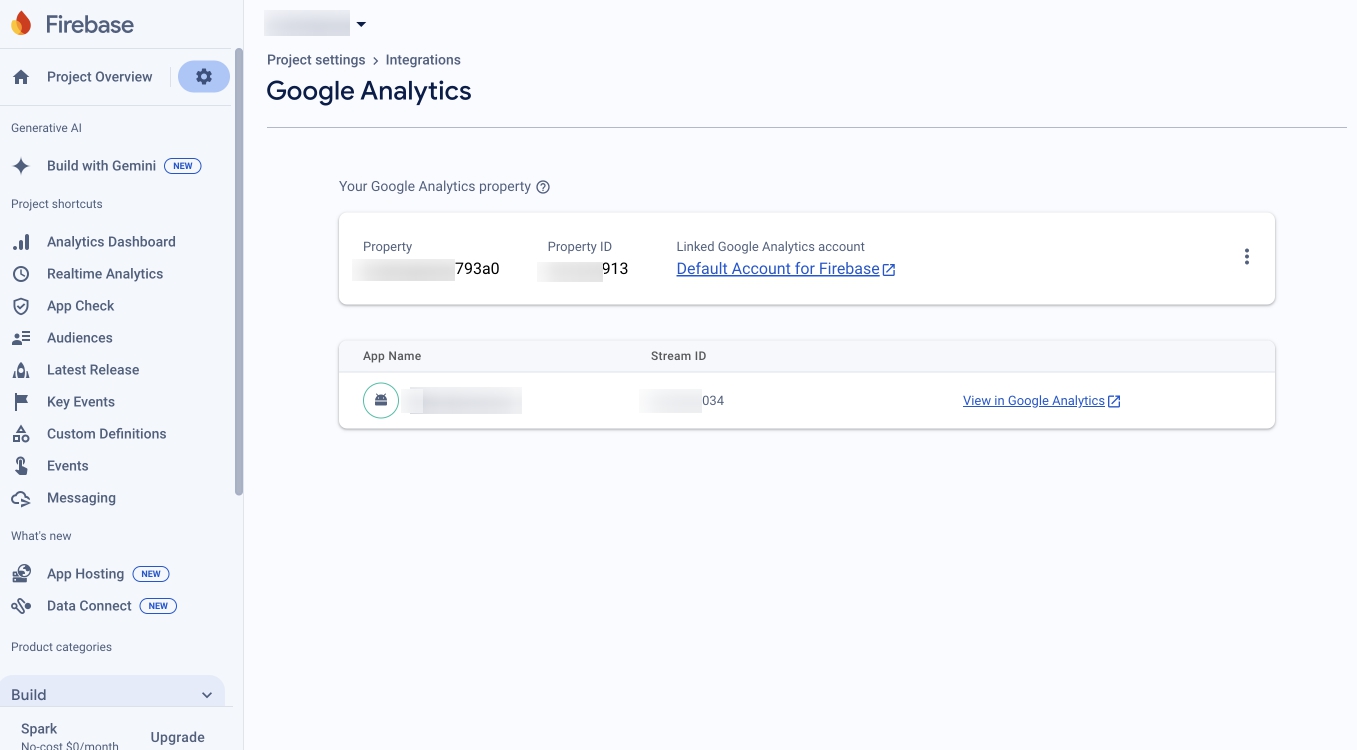Click the Realtime Analytics clock icon

(x=21, y=274)
